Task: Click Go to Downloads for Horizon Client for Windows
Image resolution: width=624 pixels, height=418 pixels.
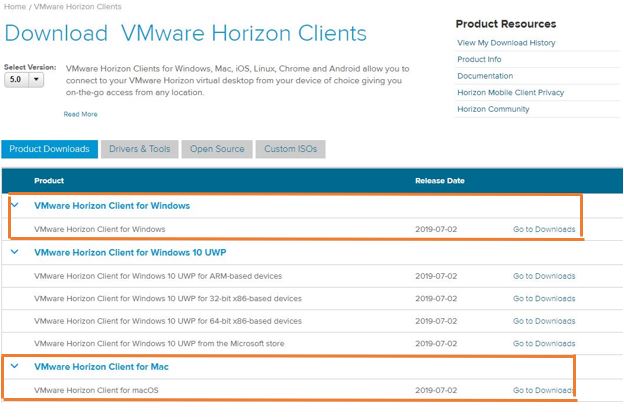Action: (544, 229)
